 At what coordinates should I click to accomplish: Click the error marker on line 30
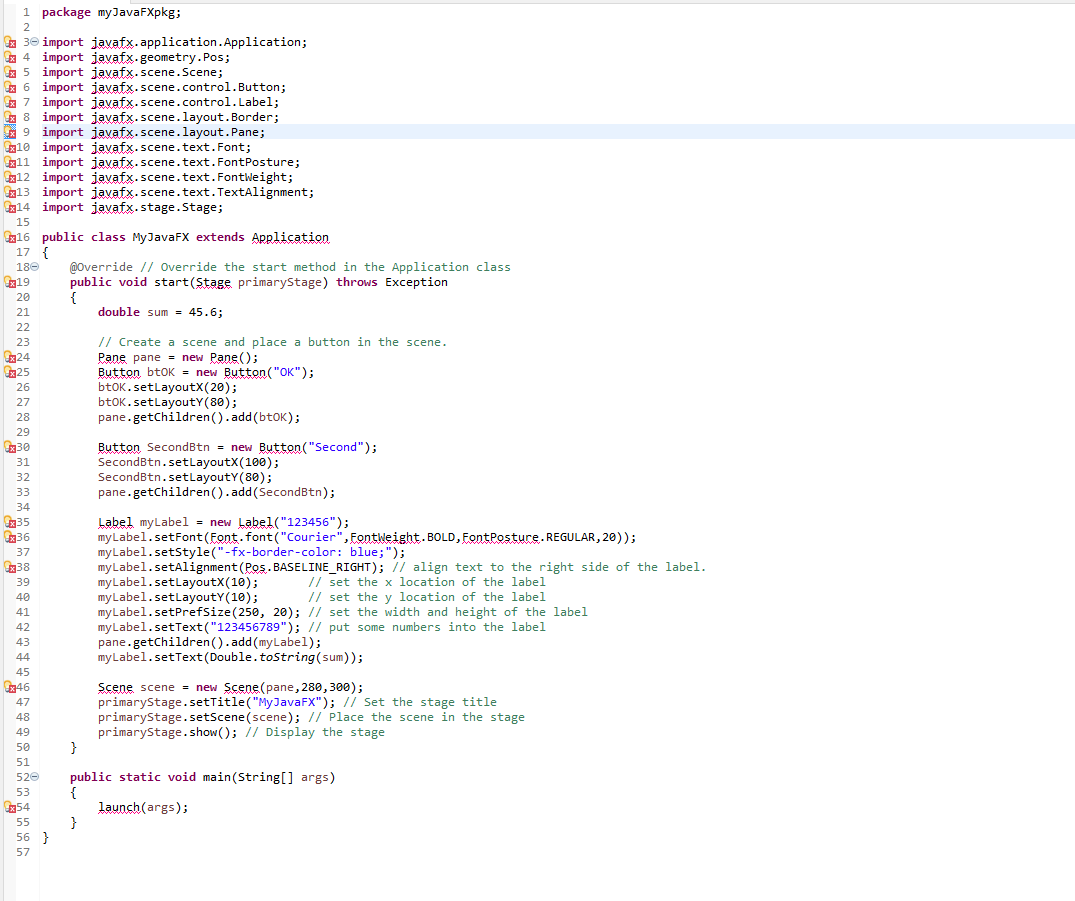click(x=10, y=448)
